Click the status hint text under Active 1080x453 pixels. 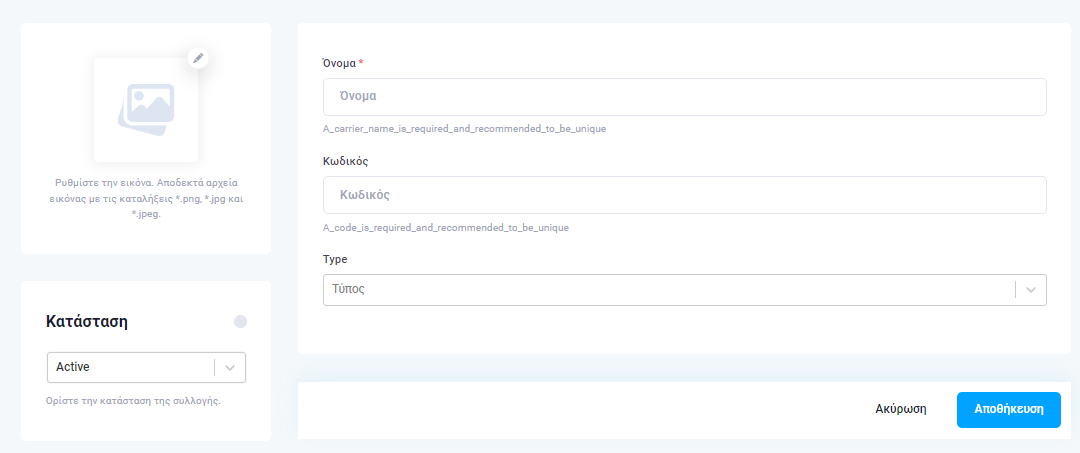[134, 401]
